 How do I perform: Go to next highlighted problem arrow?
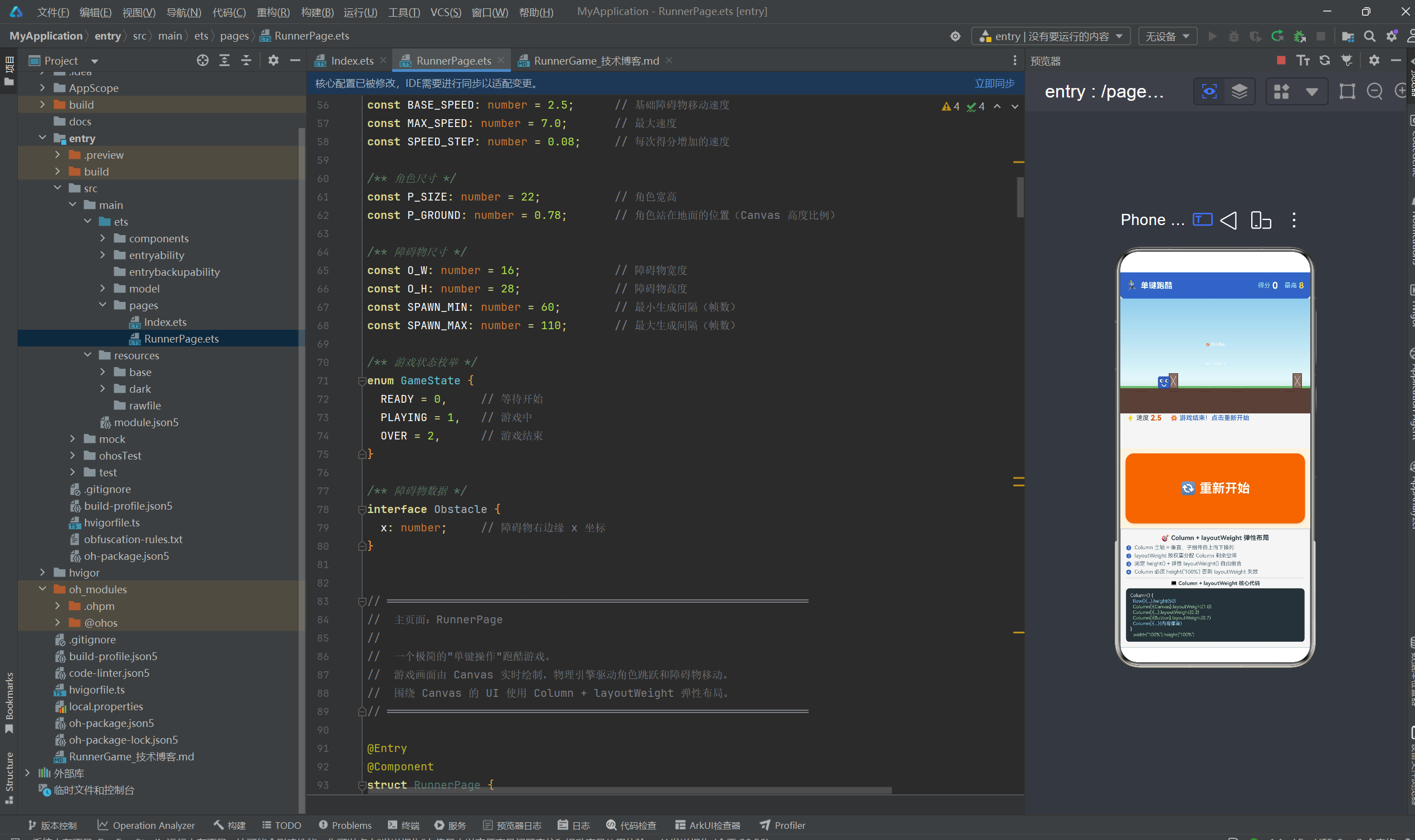click(1014, 106)
